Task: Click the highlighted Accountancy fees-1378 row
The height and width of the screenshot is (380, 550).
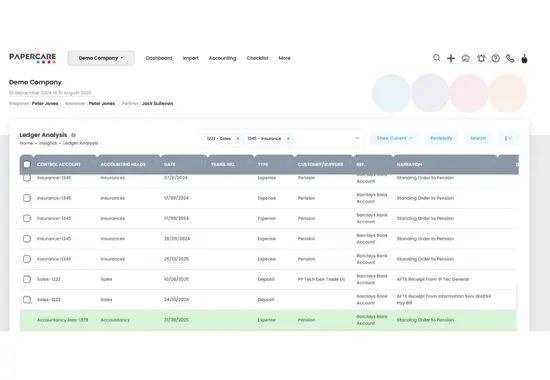Action: 268,320
